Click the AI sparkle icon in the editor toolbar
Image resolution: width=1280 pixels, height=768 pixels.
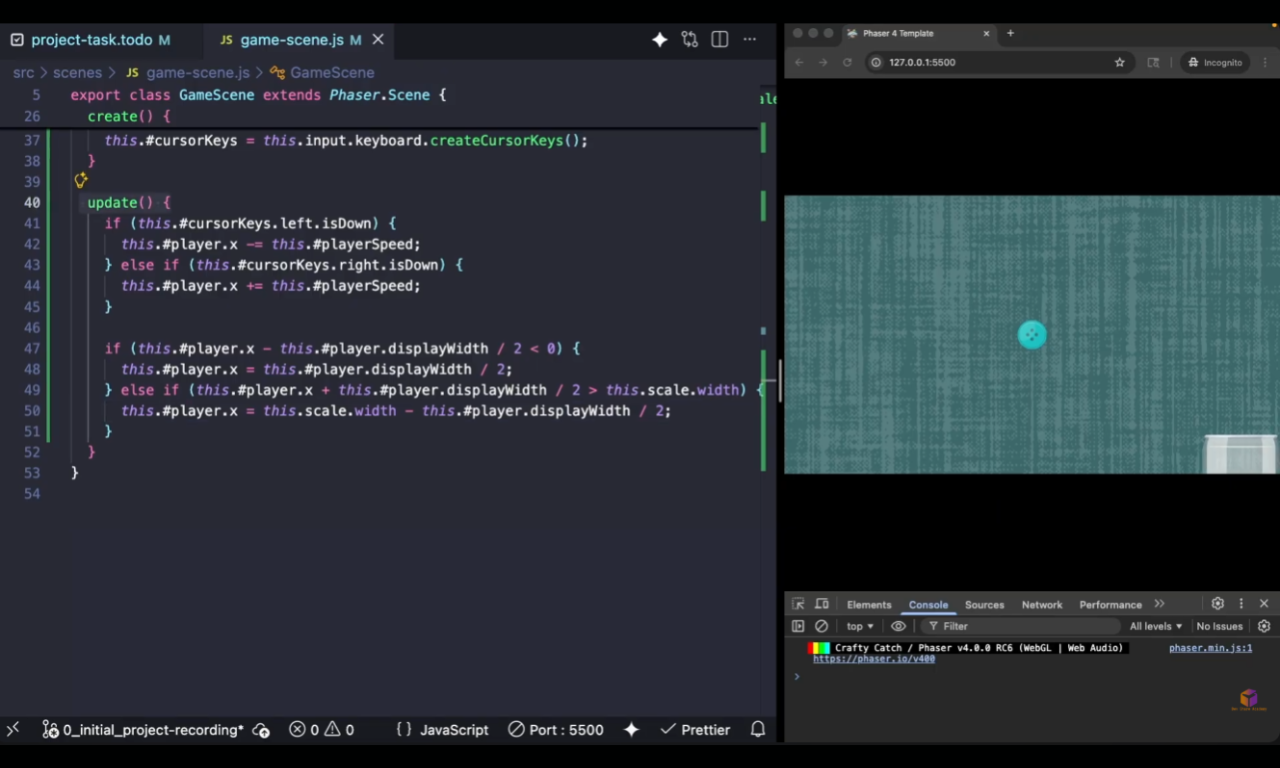click(x=660, y=39)
